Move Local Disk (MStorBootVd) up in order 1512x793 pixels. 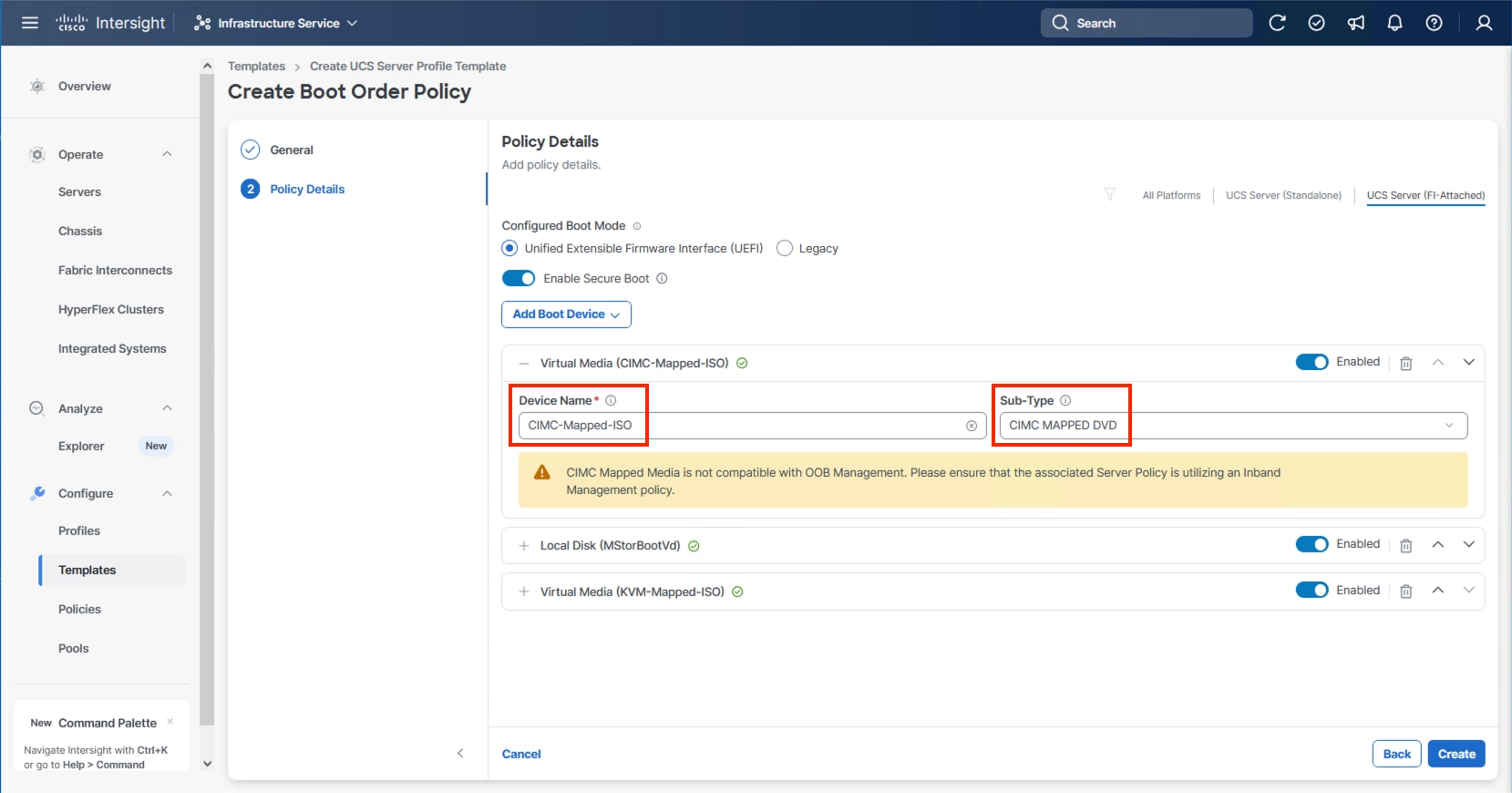pos(1437,544)
